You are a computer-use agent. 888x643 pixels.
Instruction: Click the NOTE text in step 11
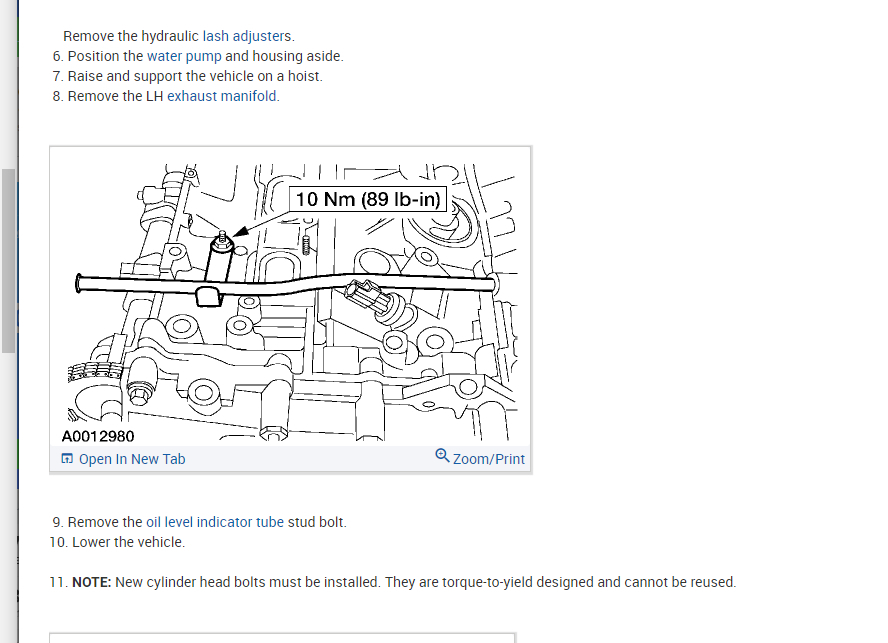tap(92, 582)
